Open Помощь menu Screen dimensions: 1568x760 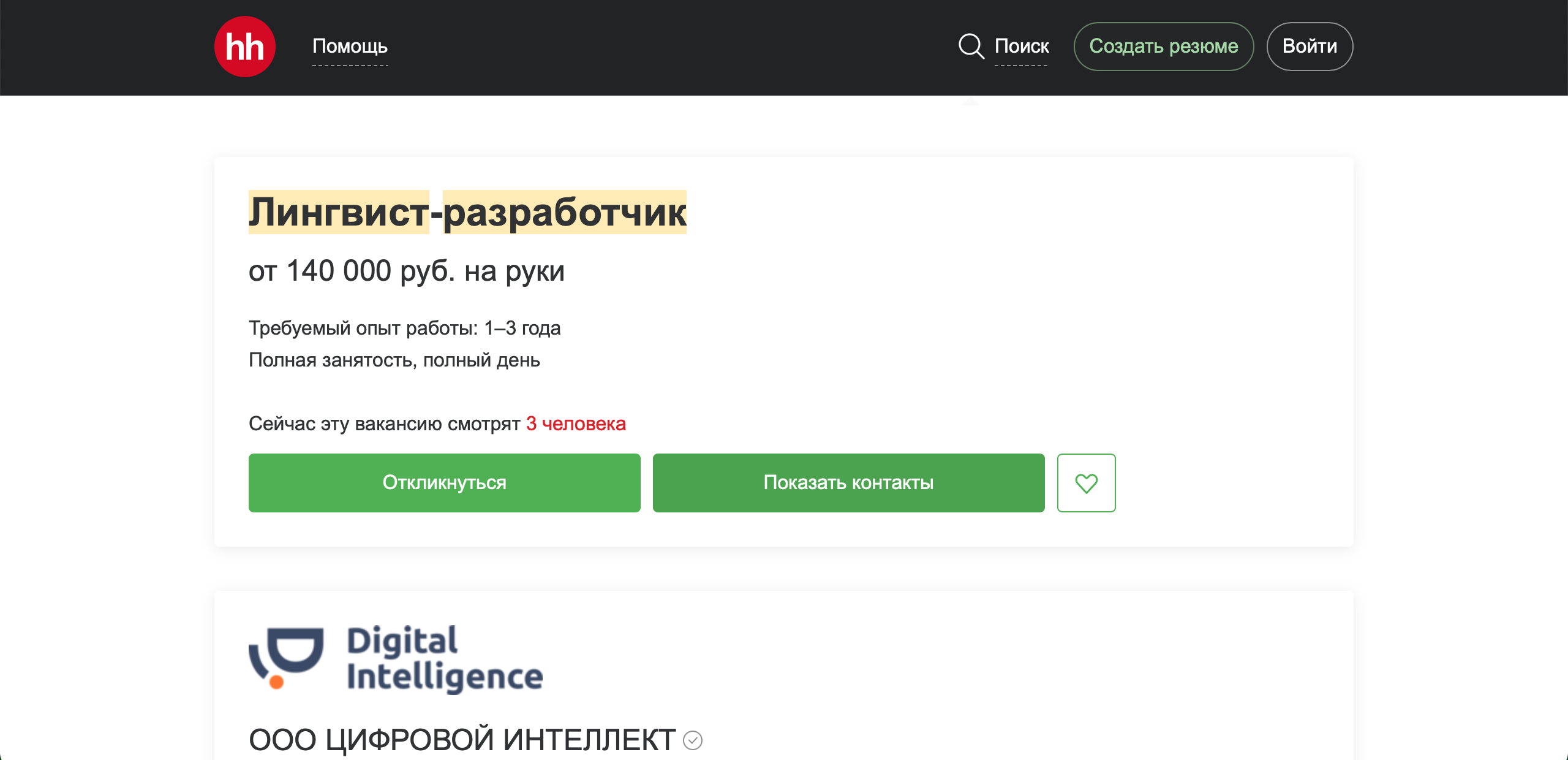point(349,46)
